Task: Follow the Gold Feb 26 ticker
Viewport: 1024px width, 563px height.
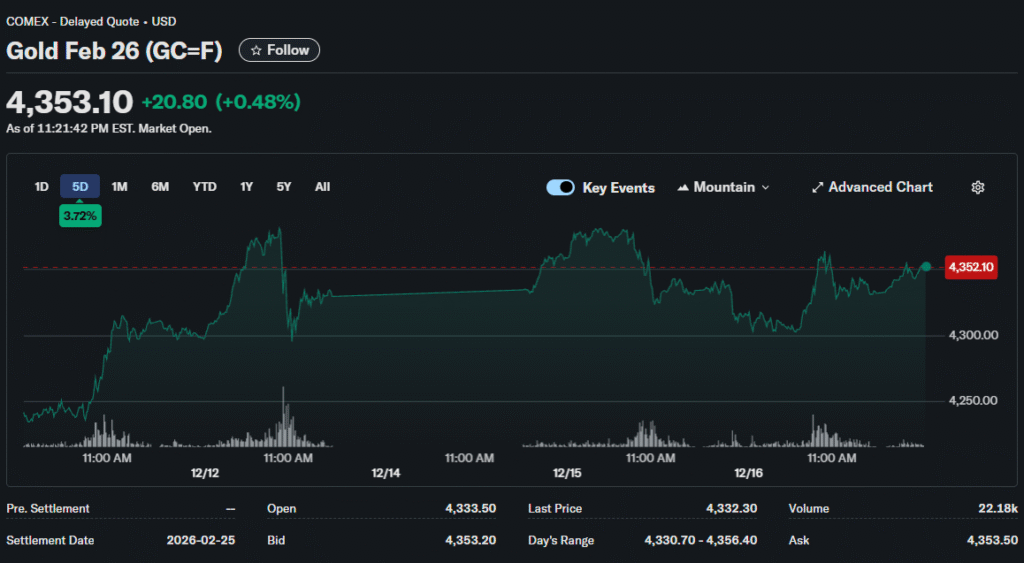Action: (279, 50)
